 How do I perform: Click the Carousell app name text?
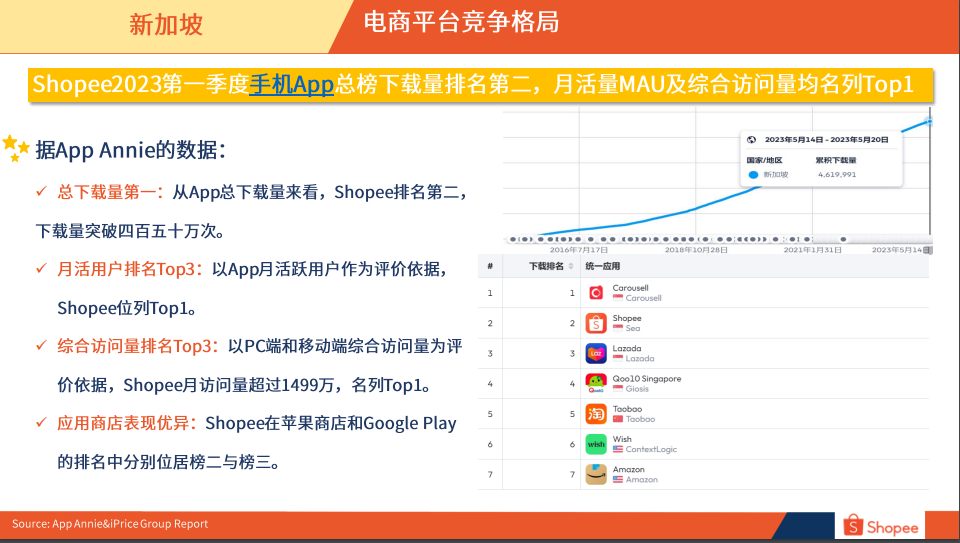[x=631, y=288]
